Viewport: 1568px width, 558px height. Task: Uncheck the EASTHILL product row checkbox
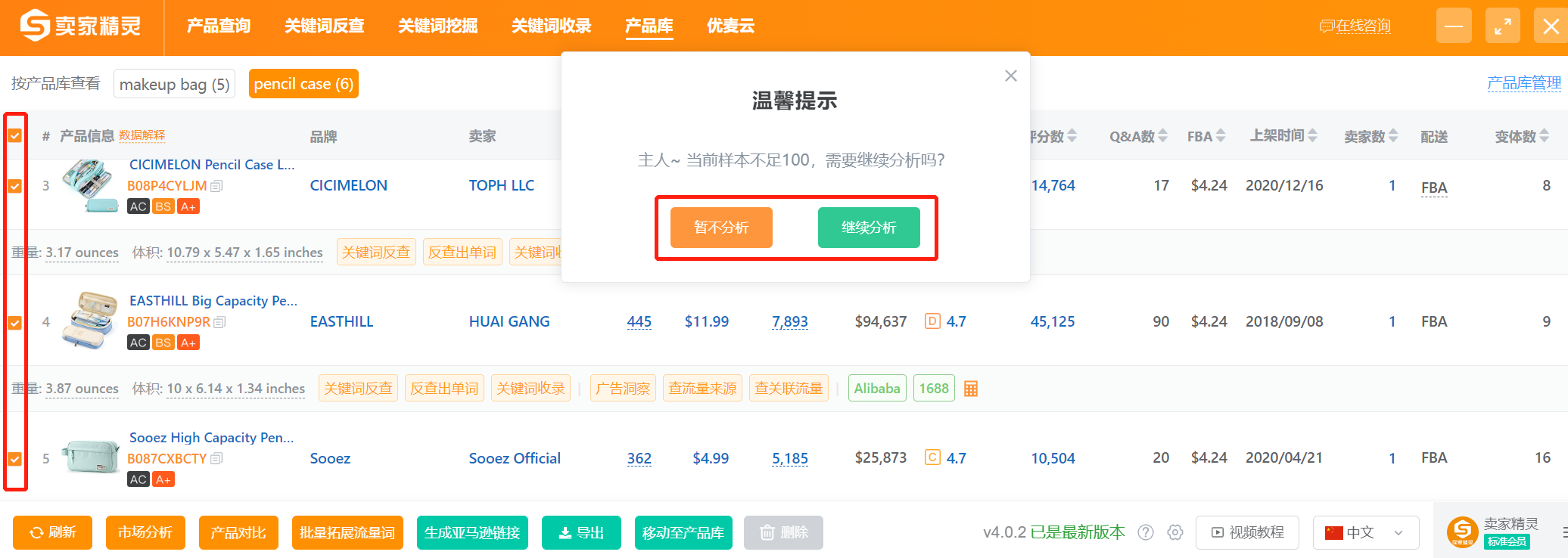14,323
